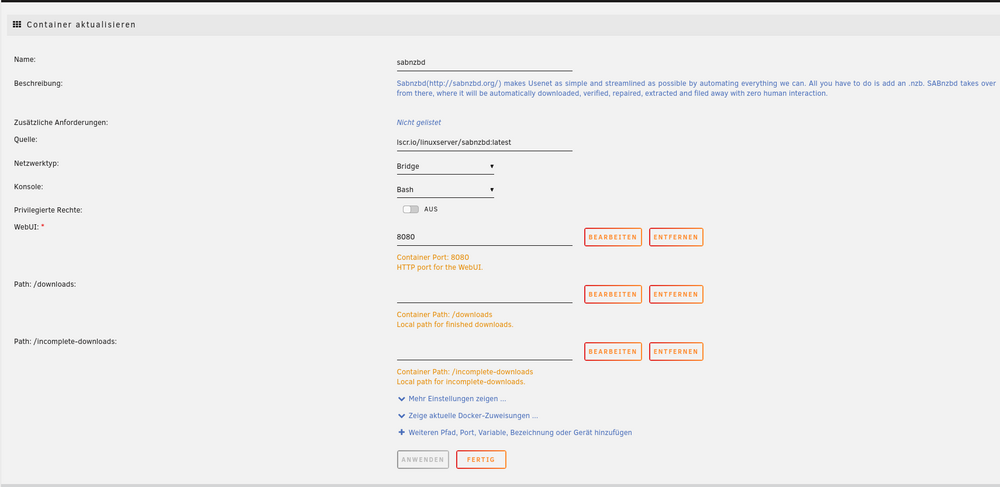Click the Local path for incomplete-downloads text
The image size is (1000, 487).
pos(461,382)
